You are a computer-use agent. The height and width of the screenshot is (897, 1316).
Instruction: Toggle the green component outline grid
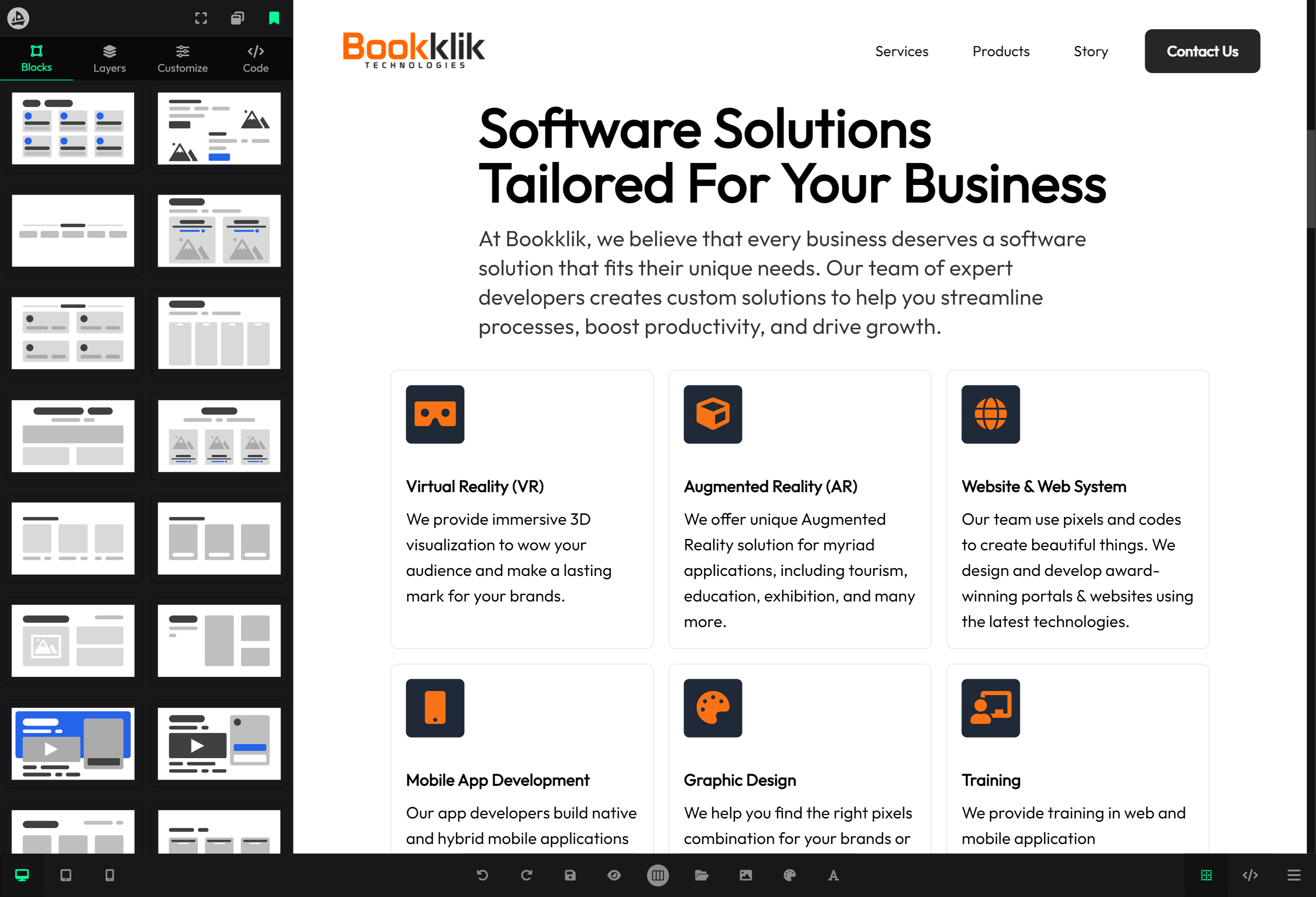(x=1206, y=875)
